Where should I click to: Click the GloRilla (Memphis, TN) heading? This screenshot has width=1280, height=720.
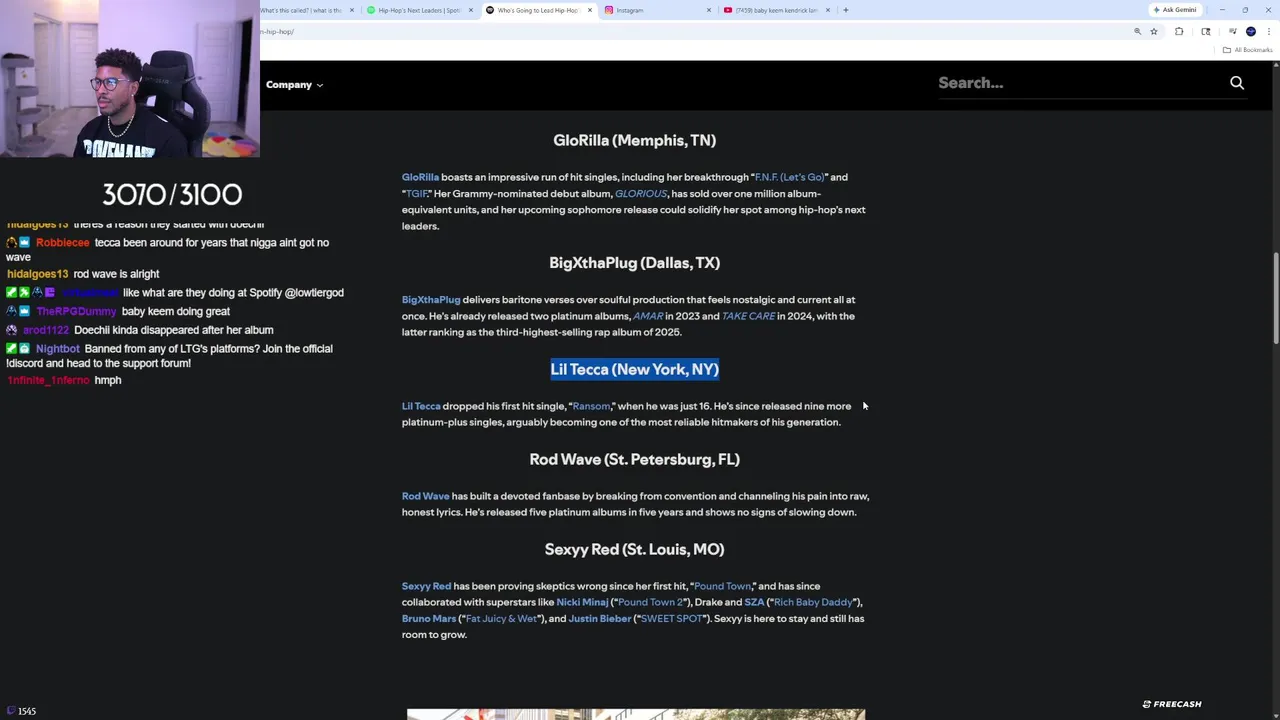(634, 140)
